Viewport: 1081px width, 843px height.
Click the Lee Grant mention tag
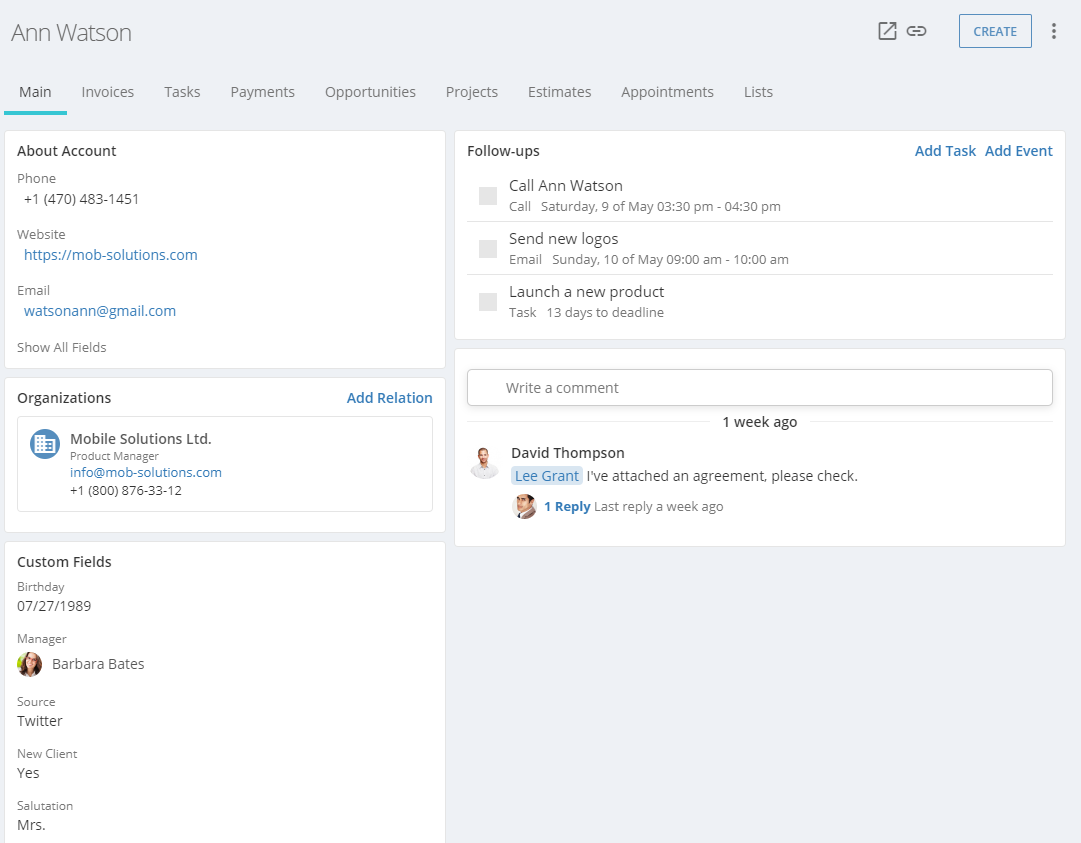(x=547, y=476)
